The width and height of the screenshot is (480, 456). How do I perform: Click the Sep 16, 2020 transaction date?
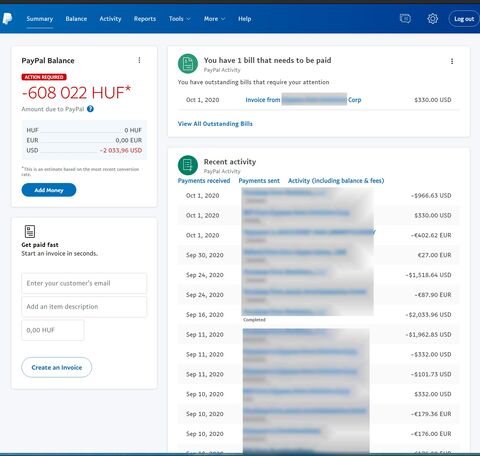pos(205,315)
